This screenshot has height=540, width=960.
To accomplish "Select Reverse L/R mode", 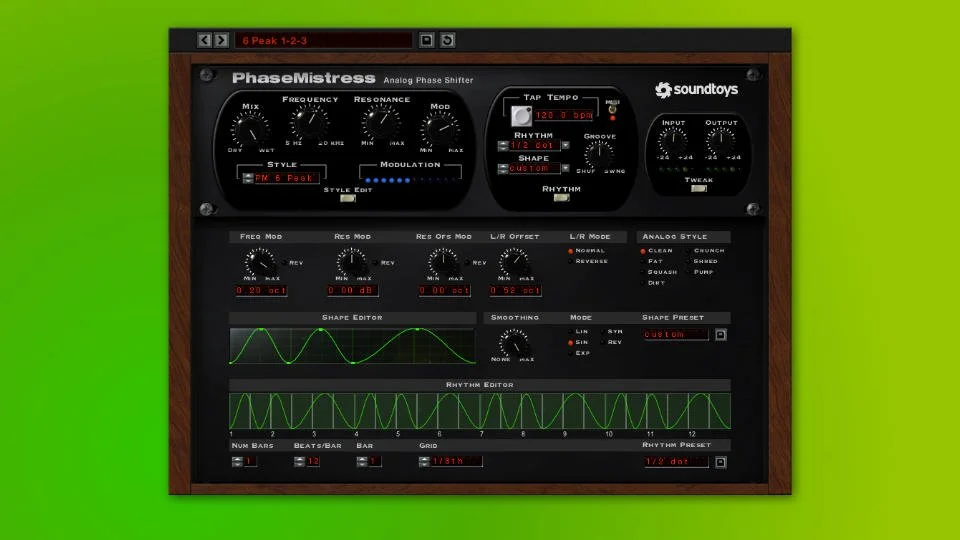I will tap(571, 261).
